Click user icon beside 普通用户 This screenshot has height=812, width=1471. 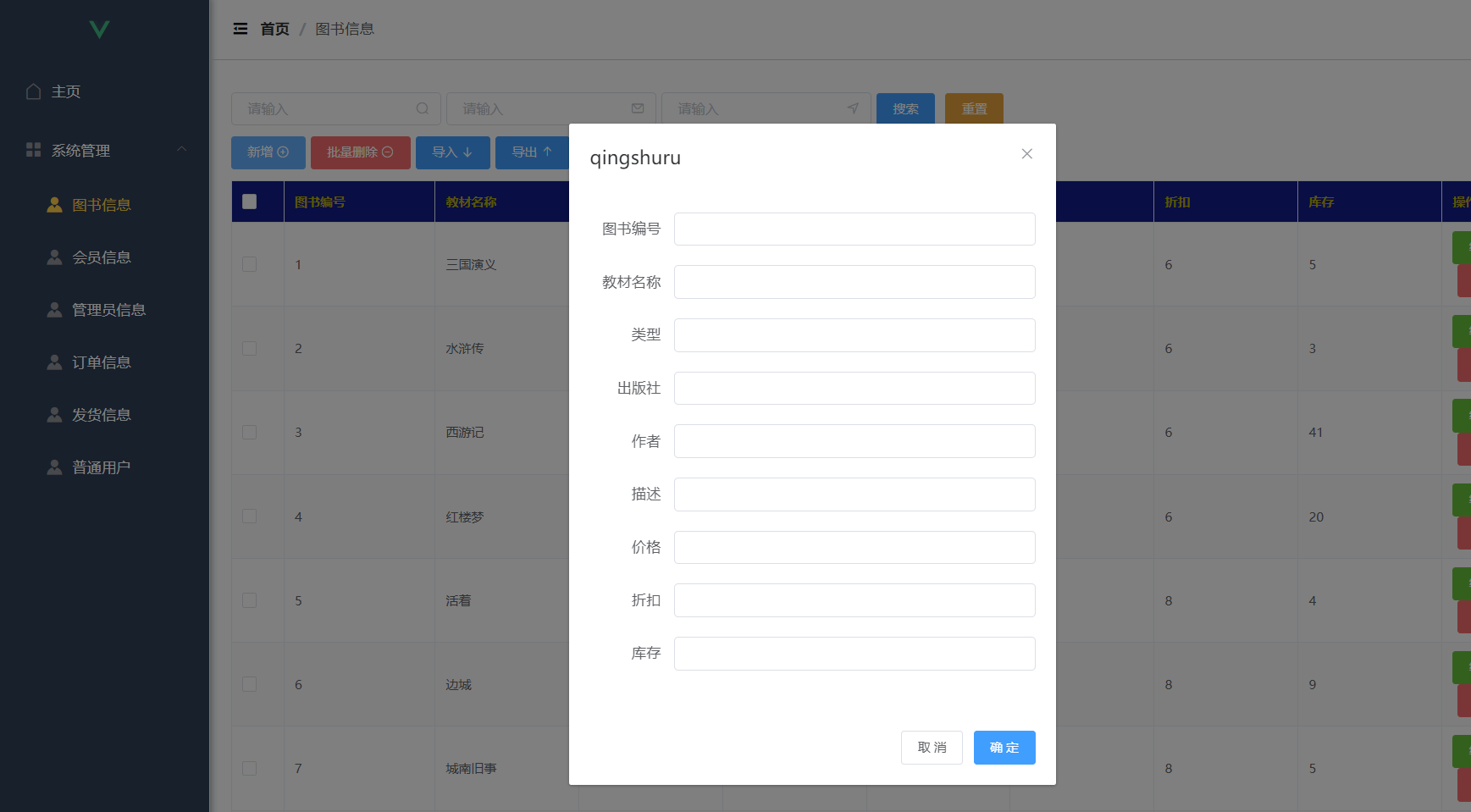click(54, 467)
